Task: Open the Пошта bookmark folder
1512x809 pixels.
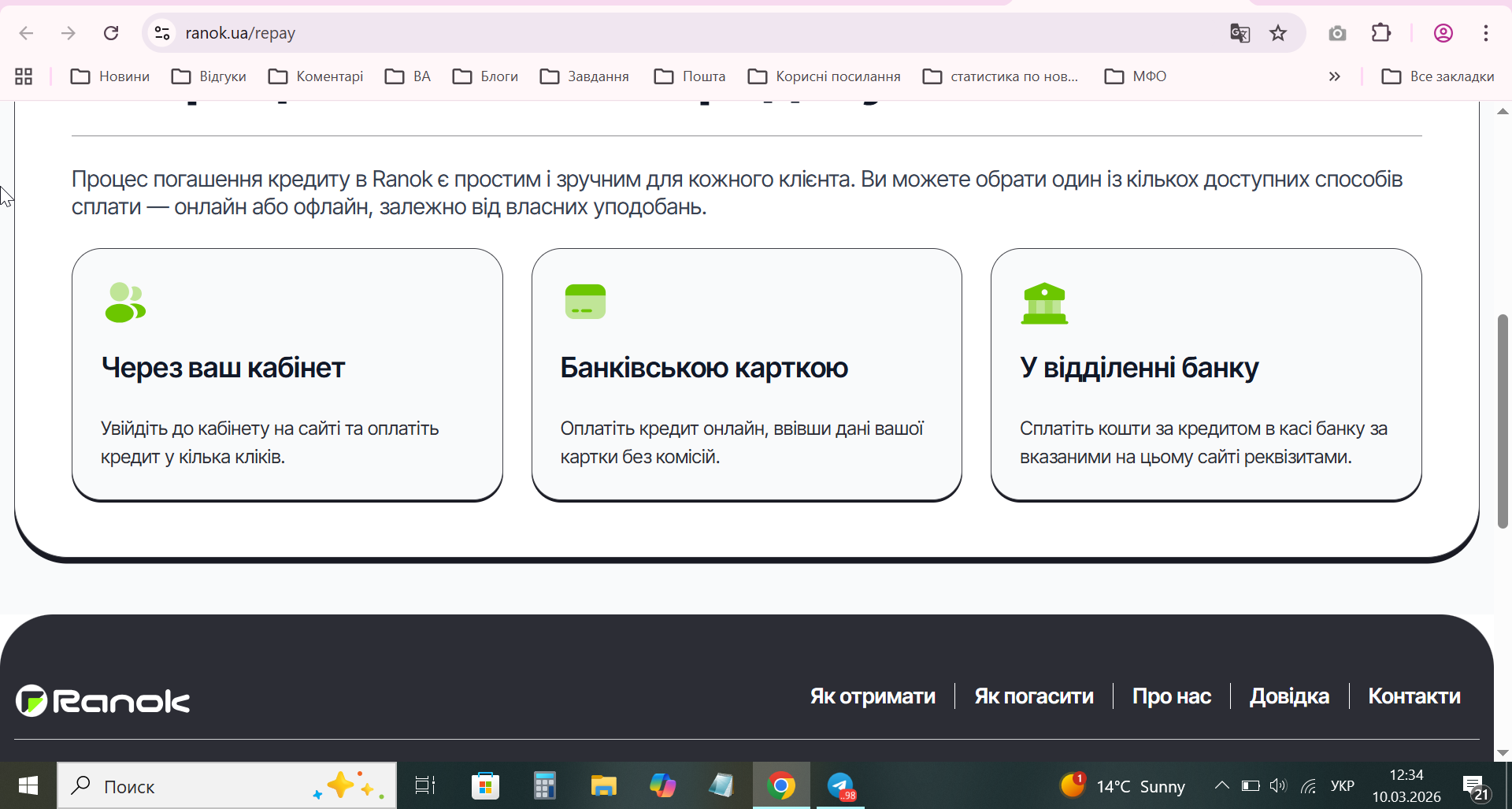Action: pyautogui.click(x=690, y=76)
